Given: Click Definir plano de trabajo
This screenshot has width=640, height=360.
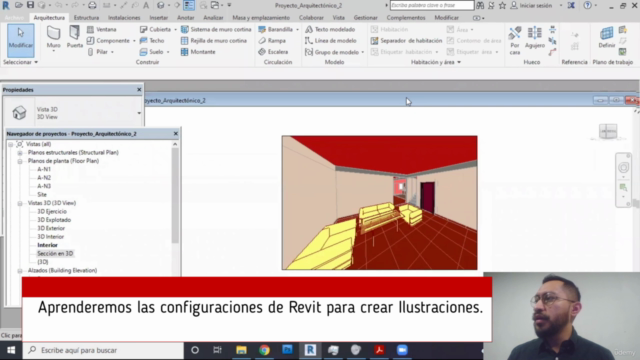Looking at the screenshot, I should (x=607, y=38).
